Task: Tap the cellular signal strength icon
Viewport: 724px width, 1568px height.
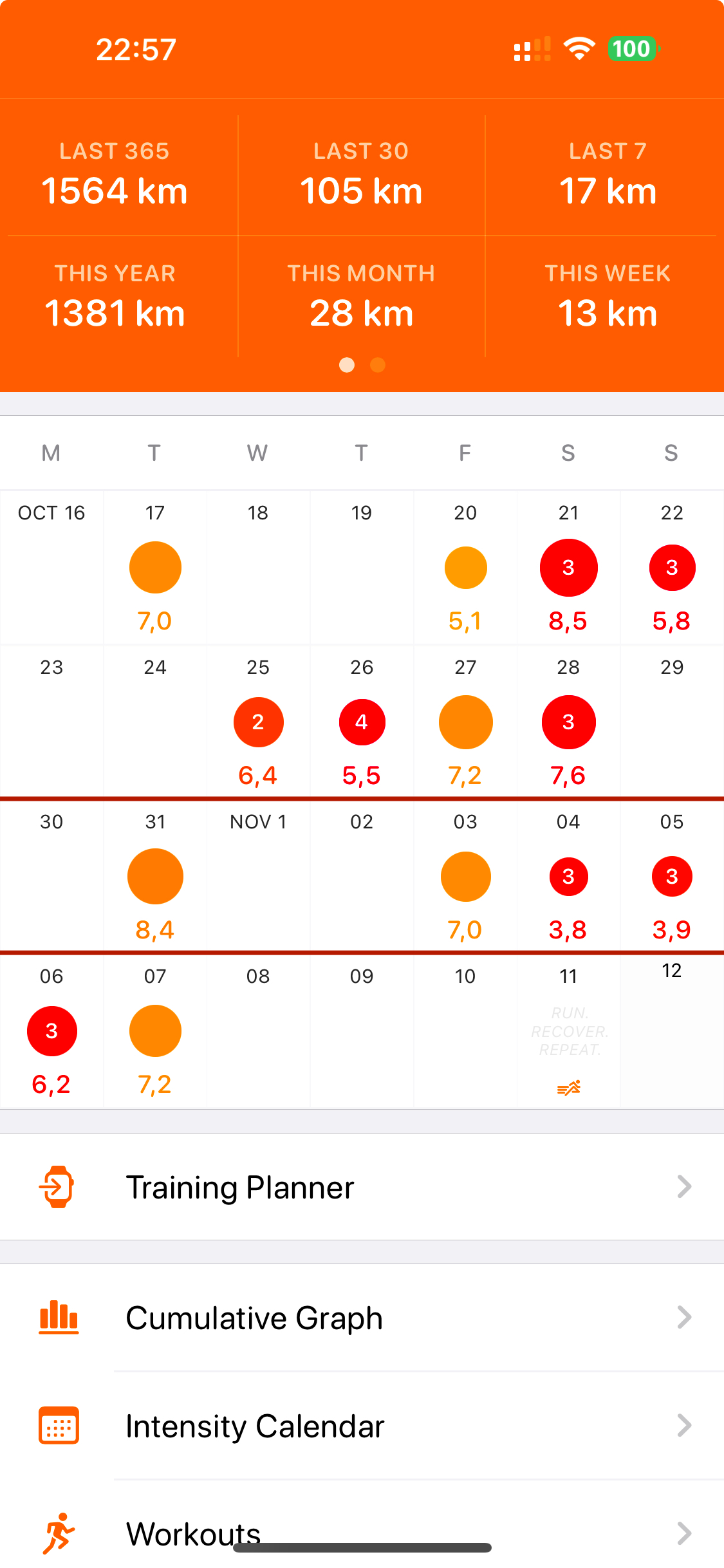Action: (532, 49)
